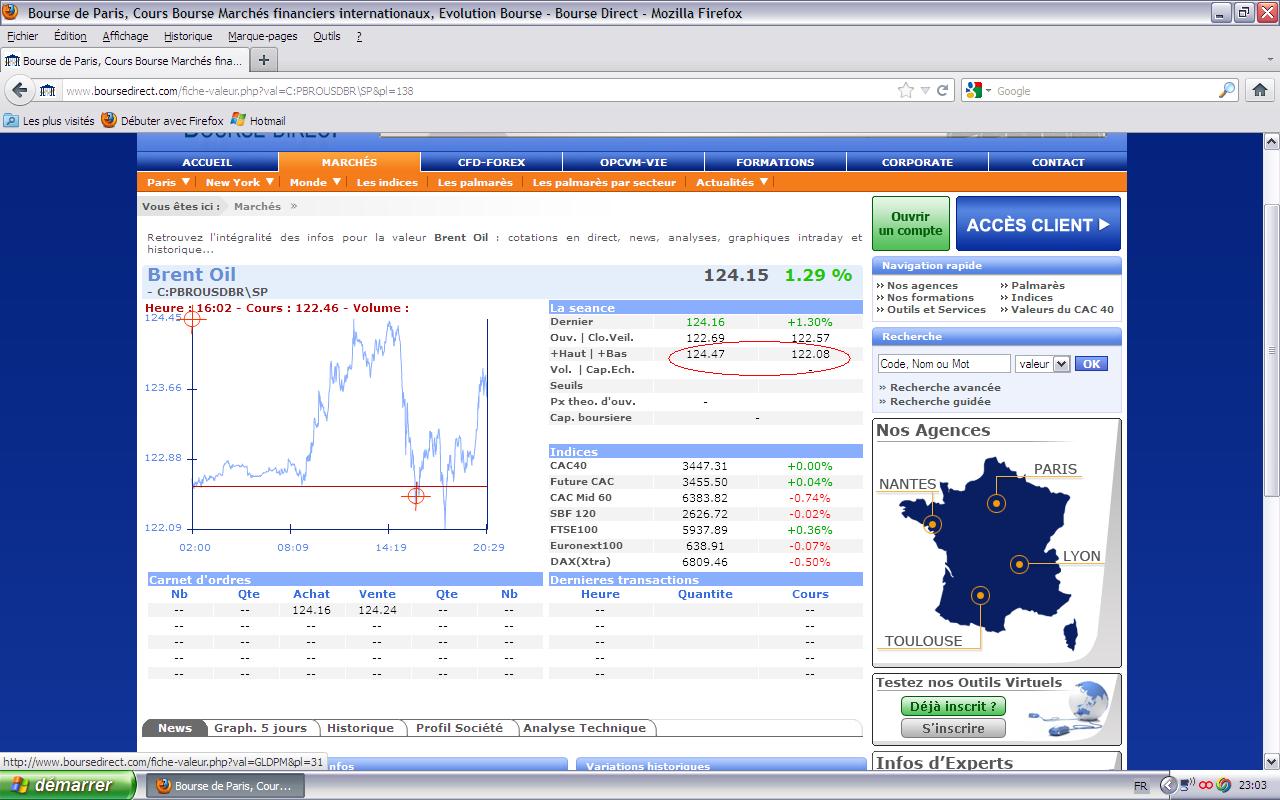The height and width of the screenshot is (800, 1280).
Task: Click the Déjà inscrit ? button
Action: 953,706
